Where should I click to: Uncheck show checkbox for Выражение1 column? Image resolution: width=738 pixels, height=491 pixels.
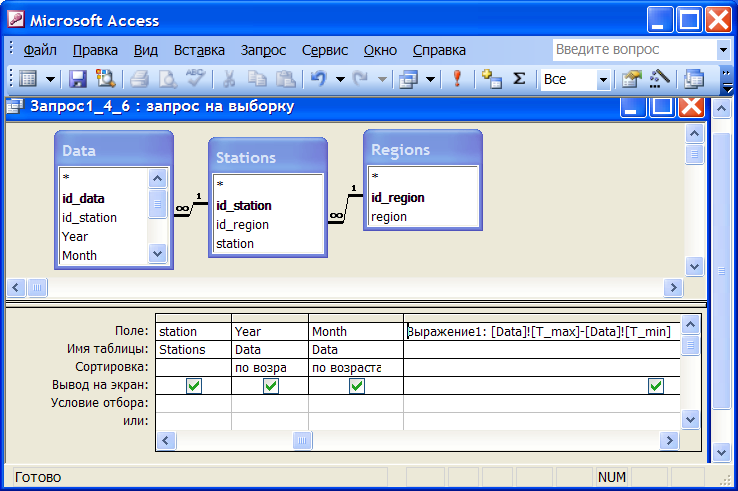[656, 386]
